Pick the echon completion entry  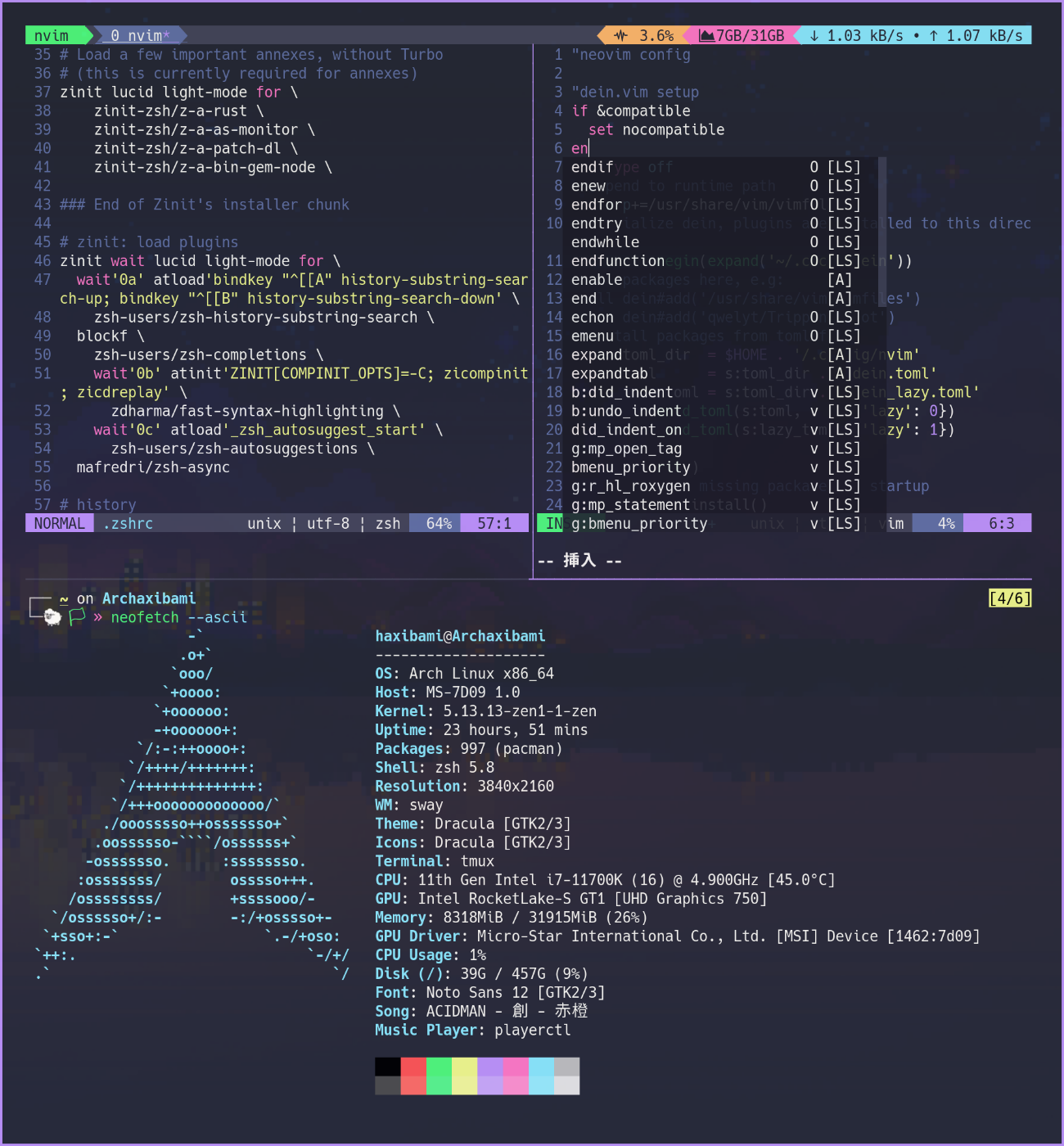point(720,318)
